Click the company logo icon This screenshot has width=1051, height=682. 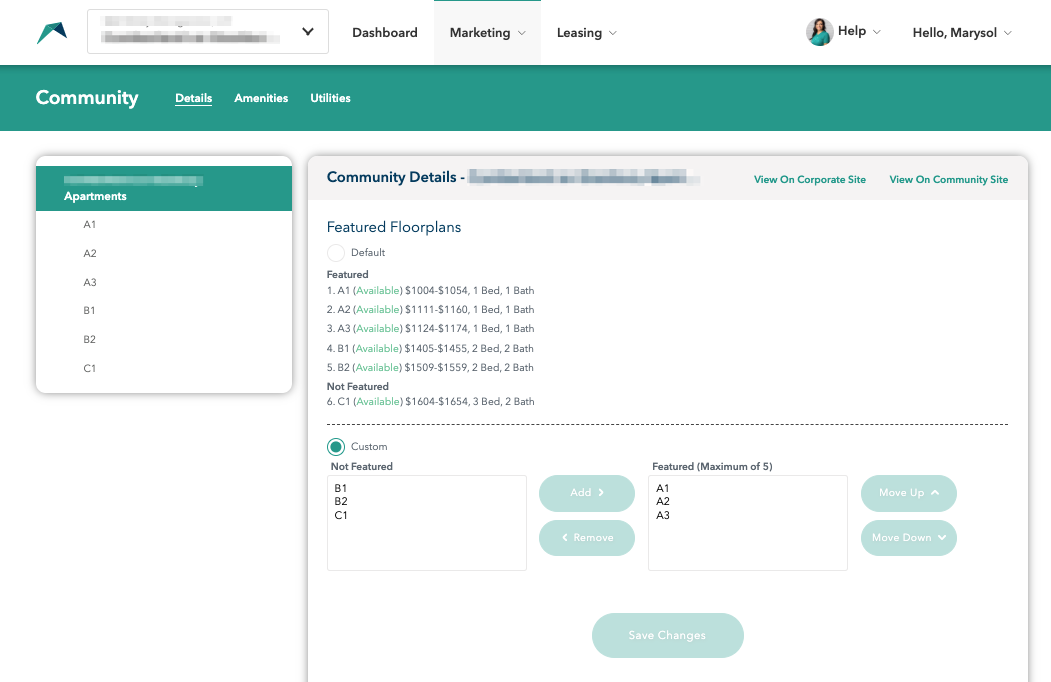[52, 33]
